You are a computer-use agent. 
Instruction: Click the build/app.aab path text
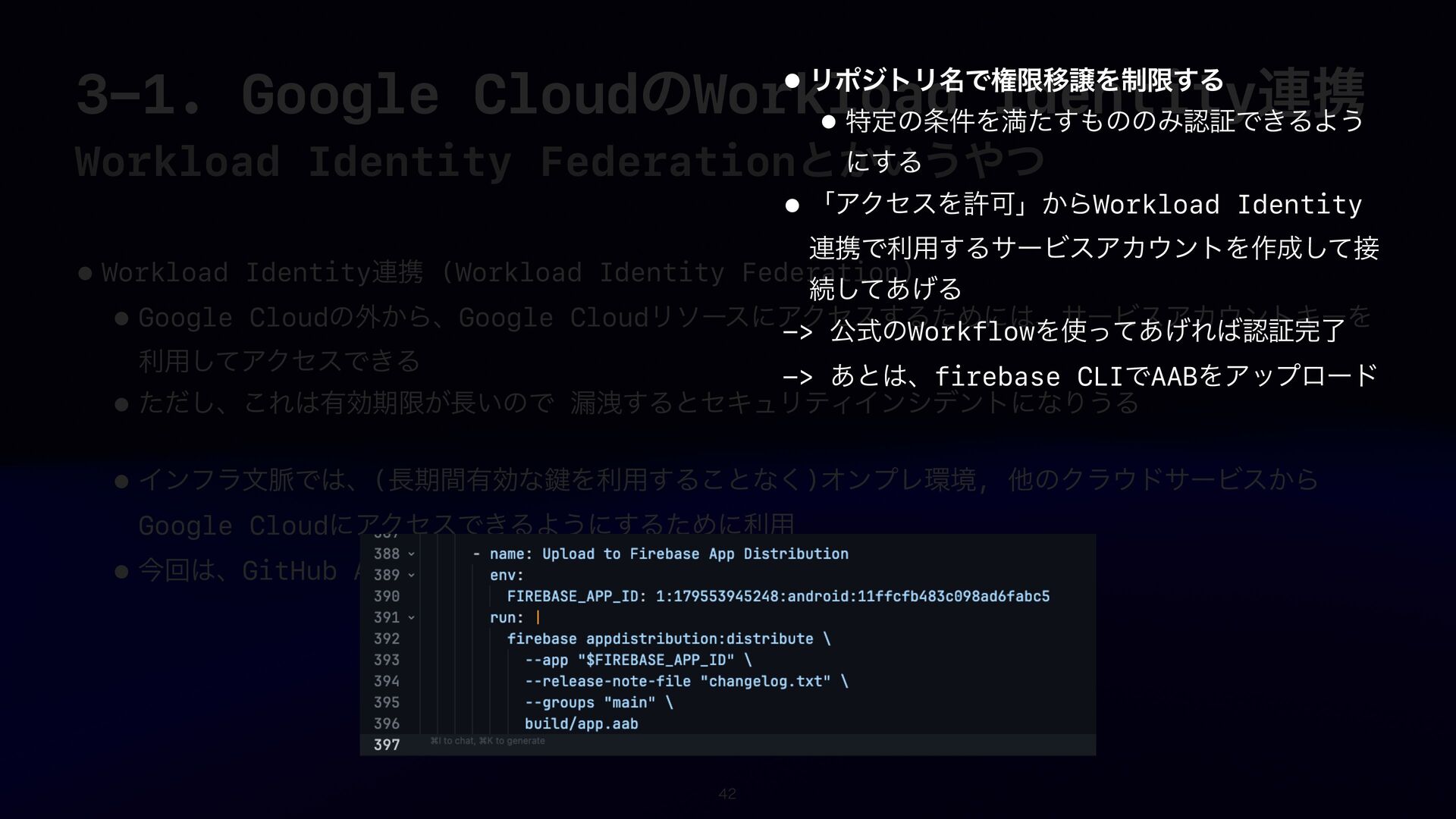point(581,724)
